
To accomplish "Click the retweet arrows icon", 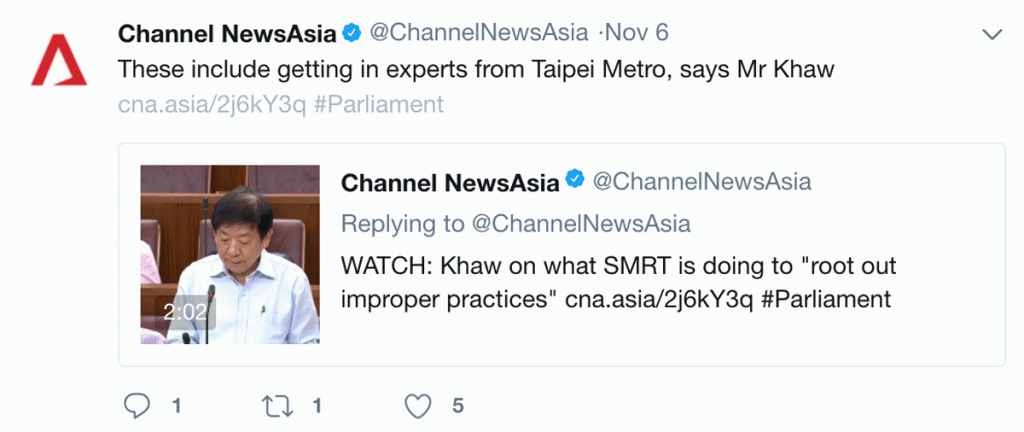I will [x=275, y=405].
